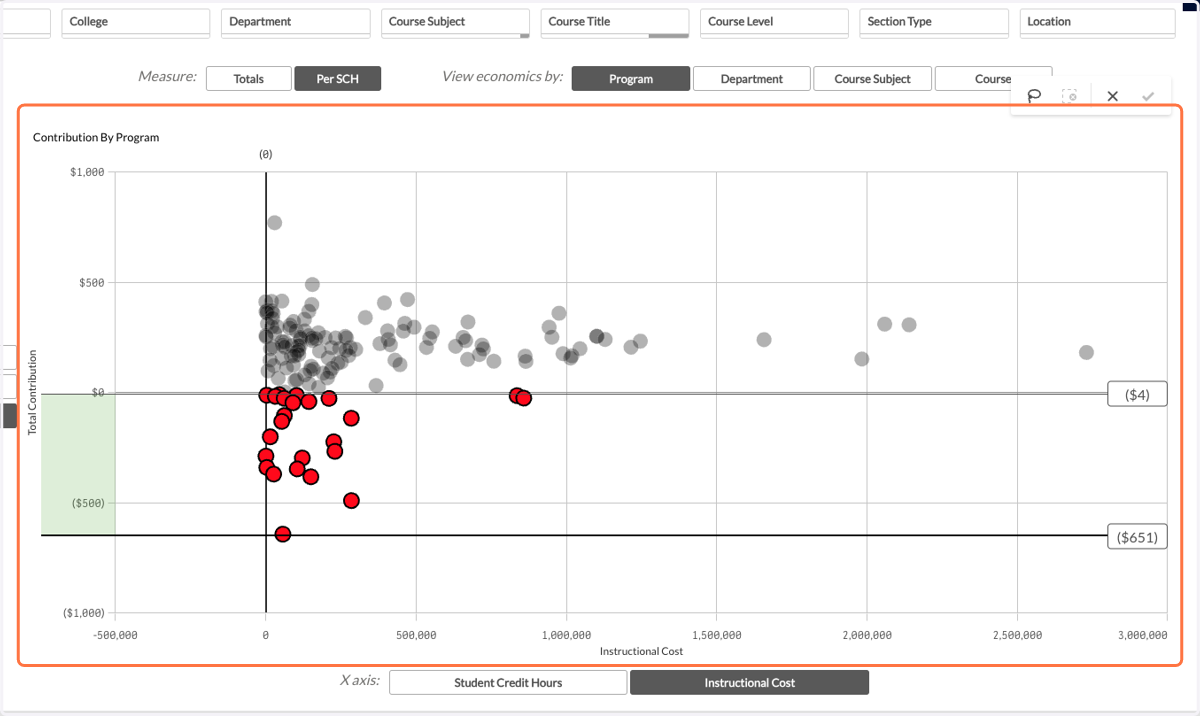Click the 1,500,000 x-axis tick label
Image resolution: width=1200 pixels, height=716 pixels.
(716, 635)
